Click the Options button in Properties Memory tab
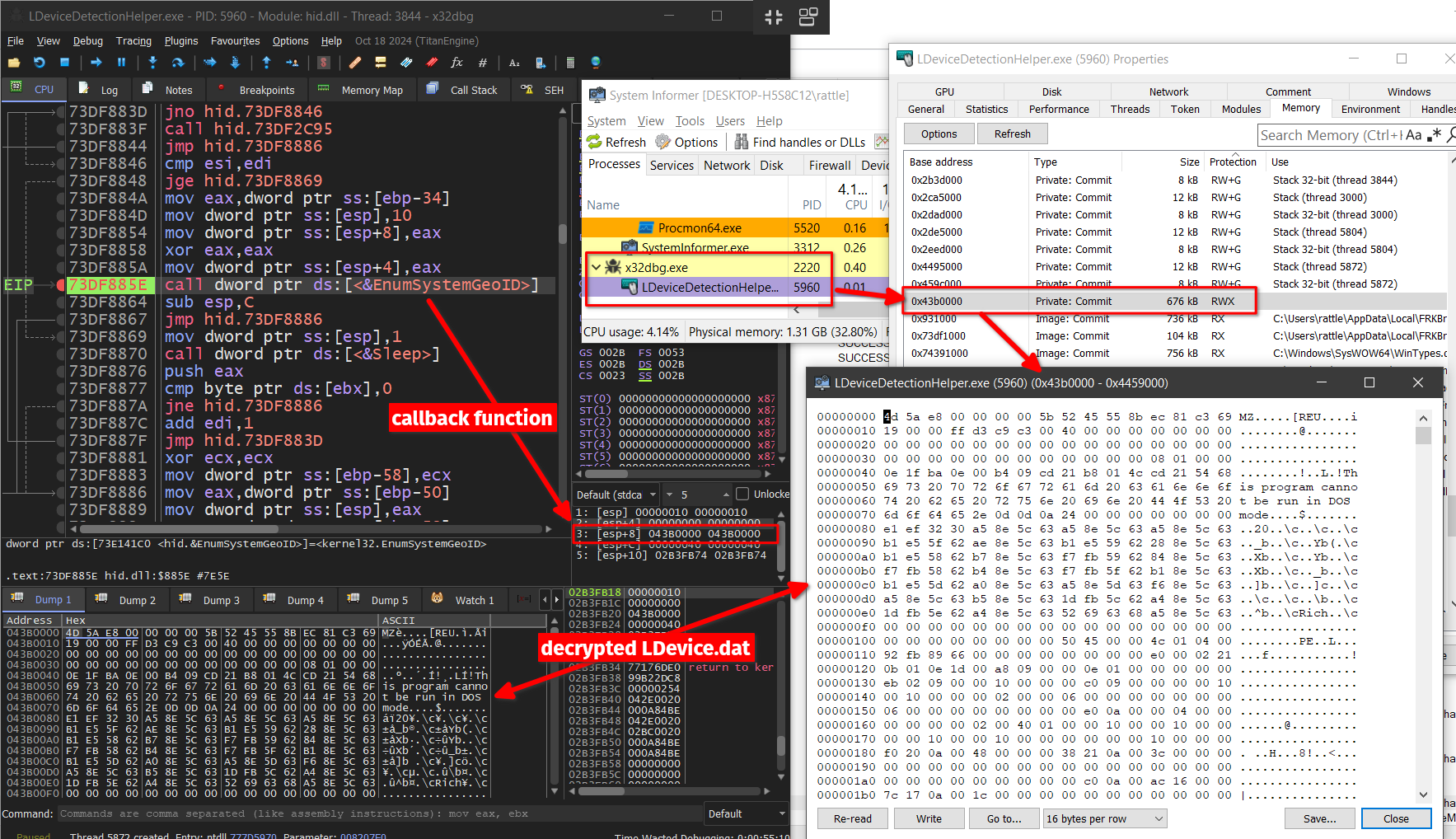The image size is (1456, 839). tap(939, 134)
